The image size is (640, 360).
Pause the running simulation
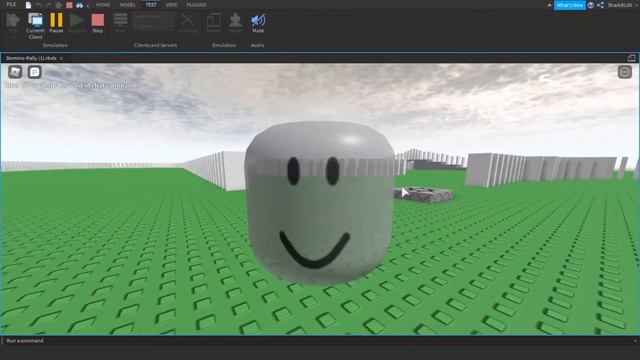[56, 22]
